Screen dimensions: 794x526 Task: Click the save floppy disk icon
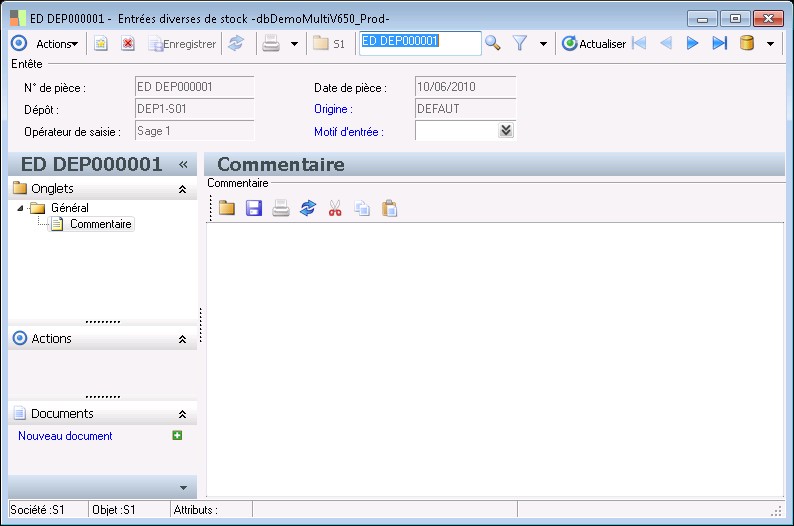(254, 208)
